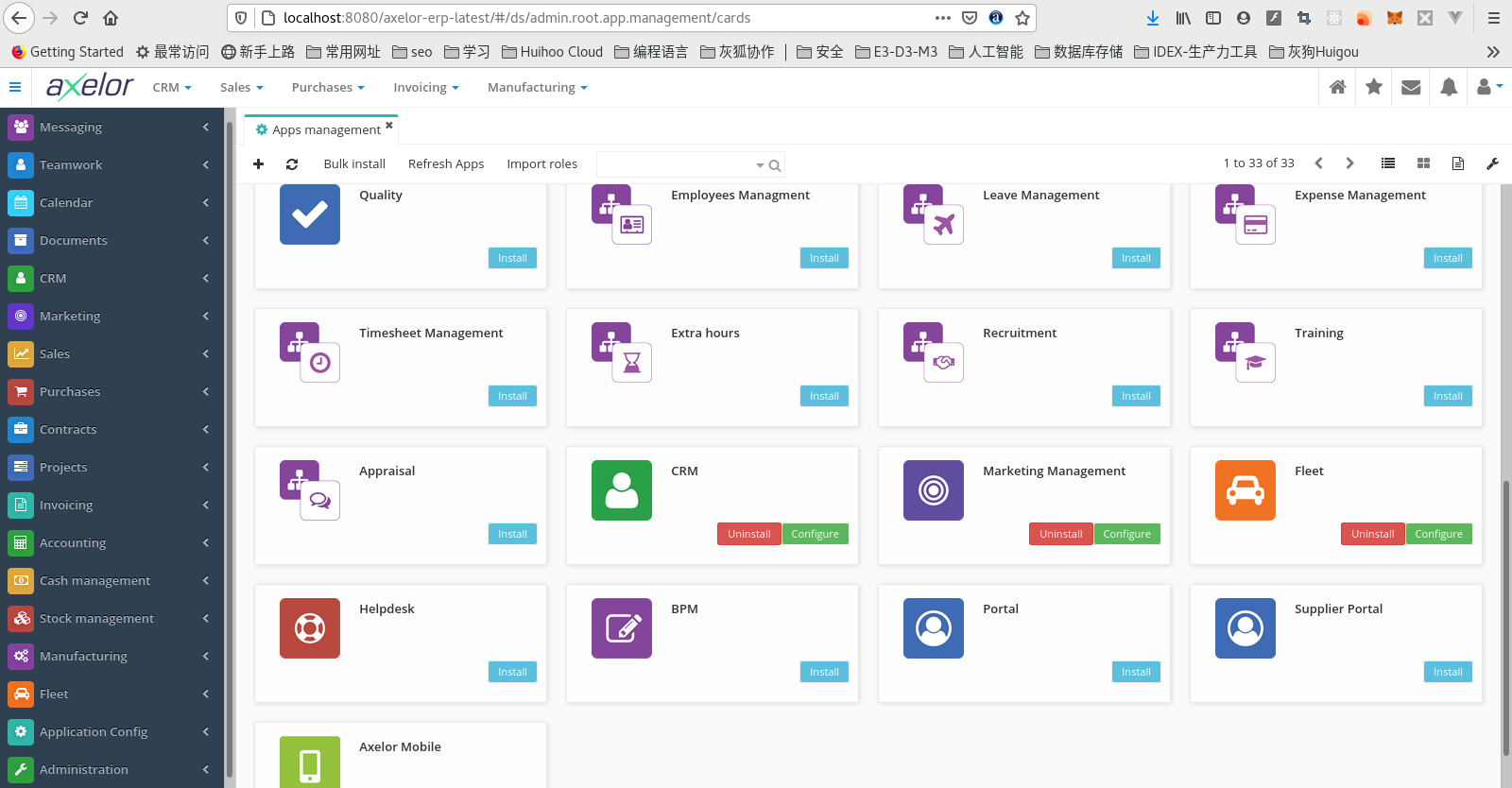Click the home icon in top bar
1512x788 pixels.
click(1337, 87)
